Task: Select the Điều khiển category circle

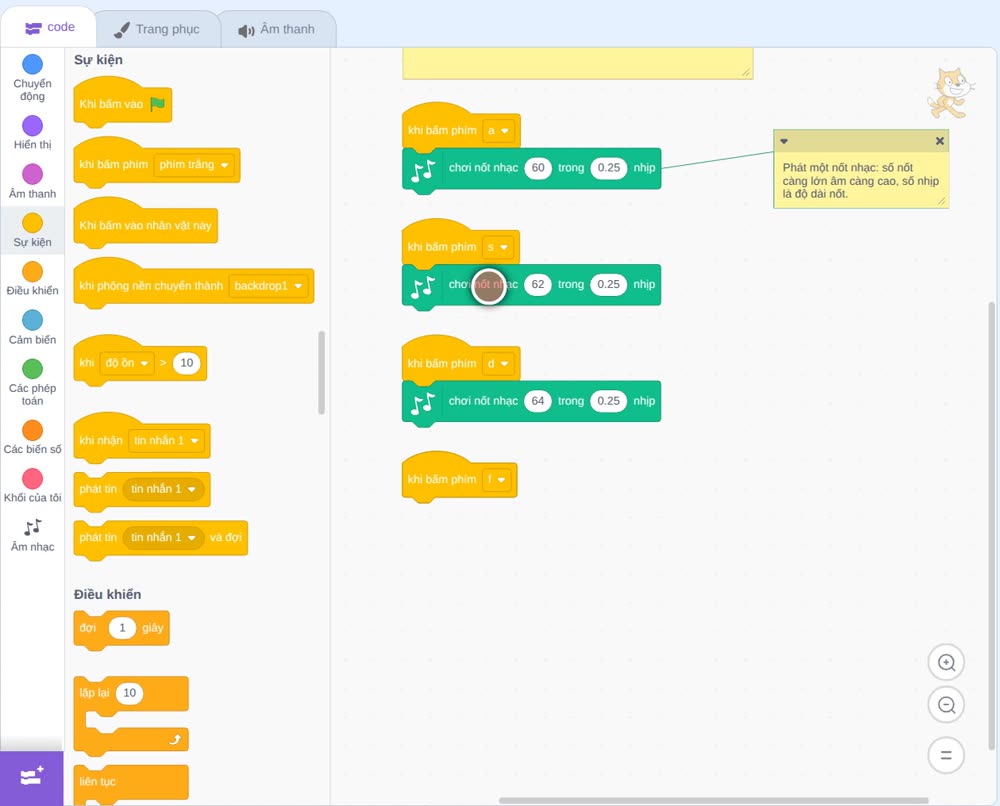Action: (x=32, y=271)
